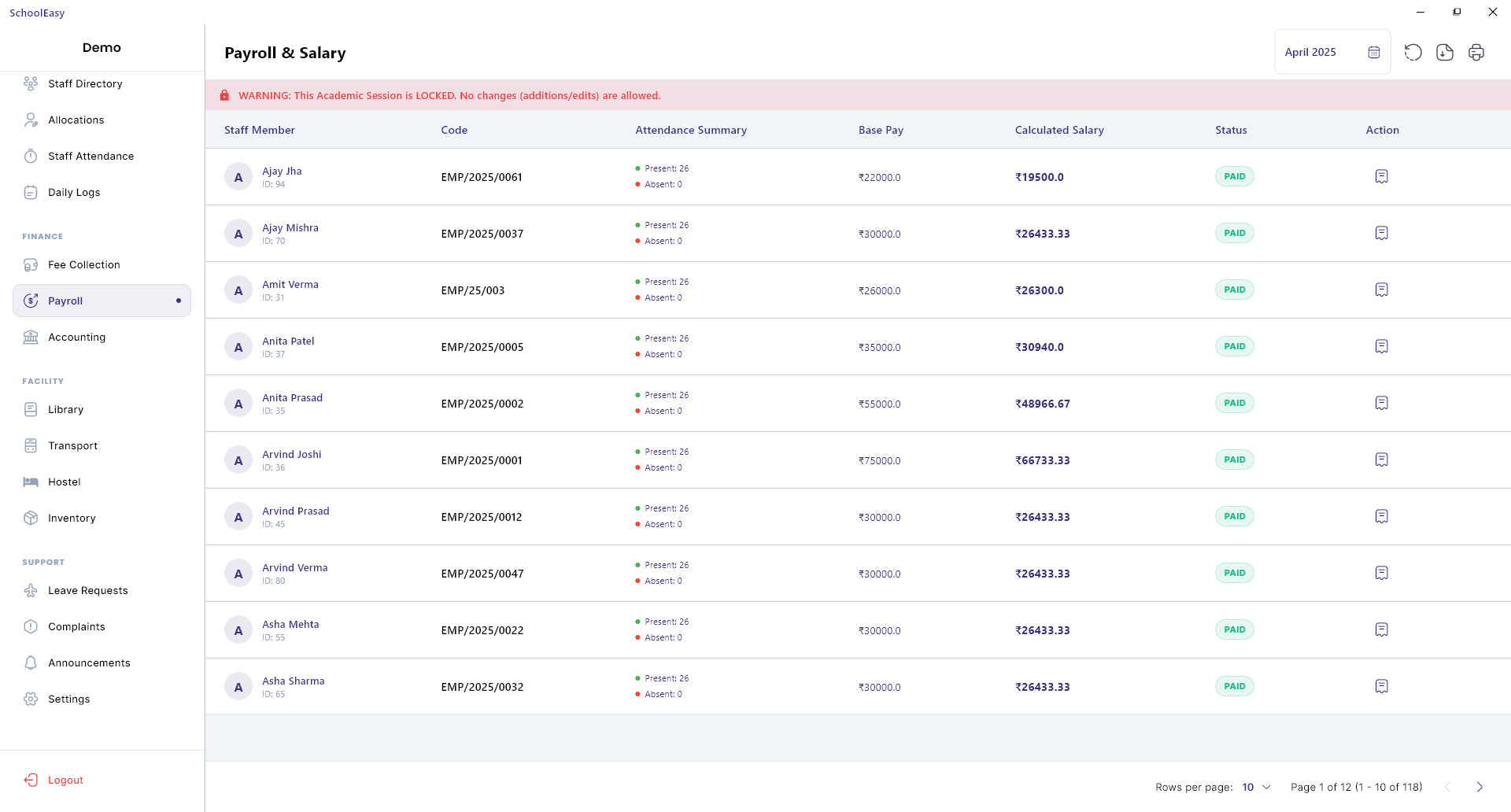The image size is (1511, 812).
Task: Open Allocations in sidebar
Action: pos(102,120)
